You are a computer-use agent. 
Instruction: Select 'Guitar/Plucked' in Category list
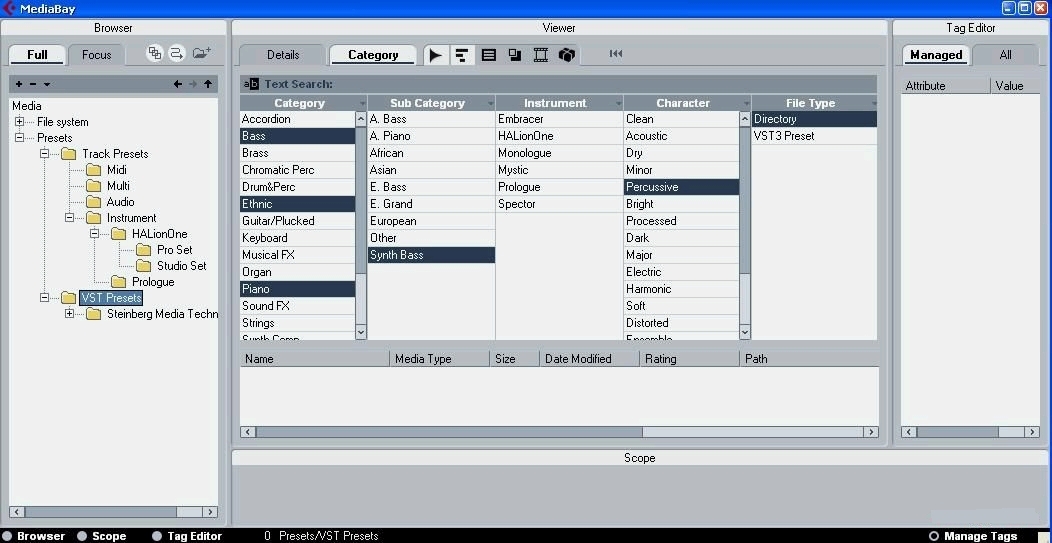click(298, 221)
